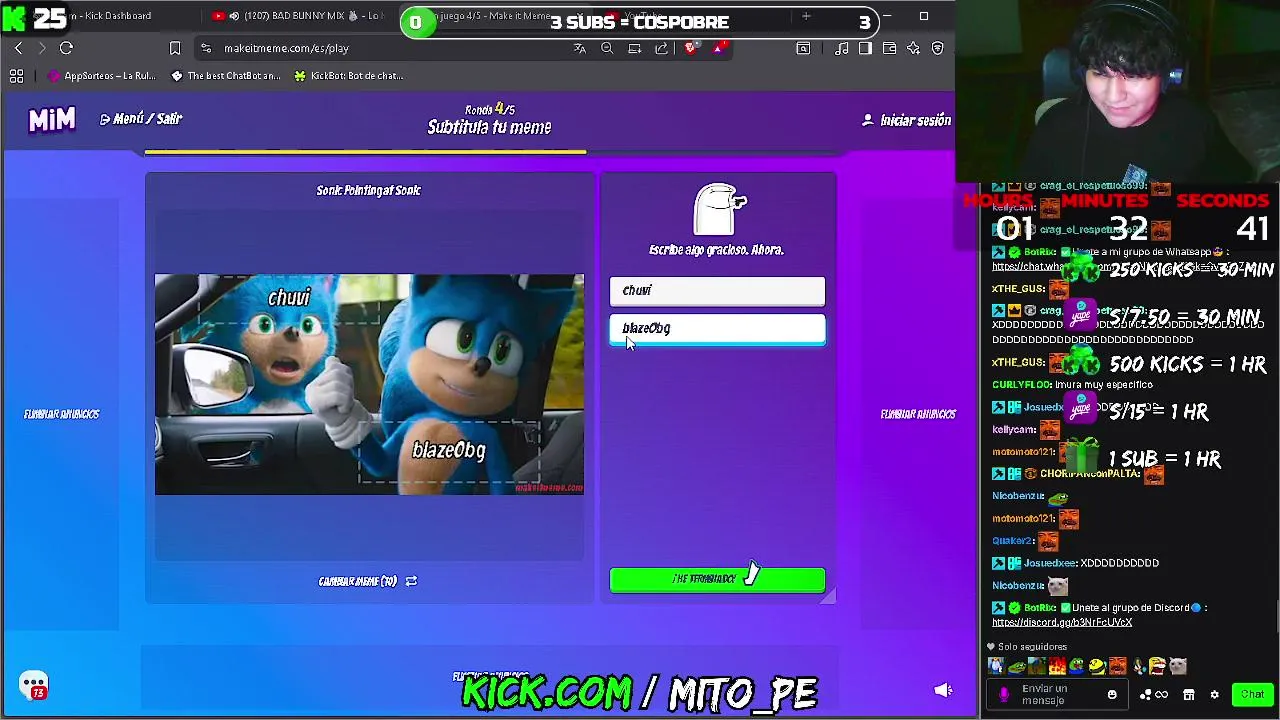Pick the white cat emote in quick emotes
The image size is (1280, 720).
coord(1178,666)
